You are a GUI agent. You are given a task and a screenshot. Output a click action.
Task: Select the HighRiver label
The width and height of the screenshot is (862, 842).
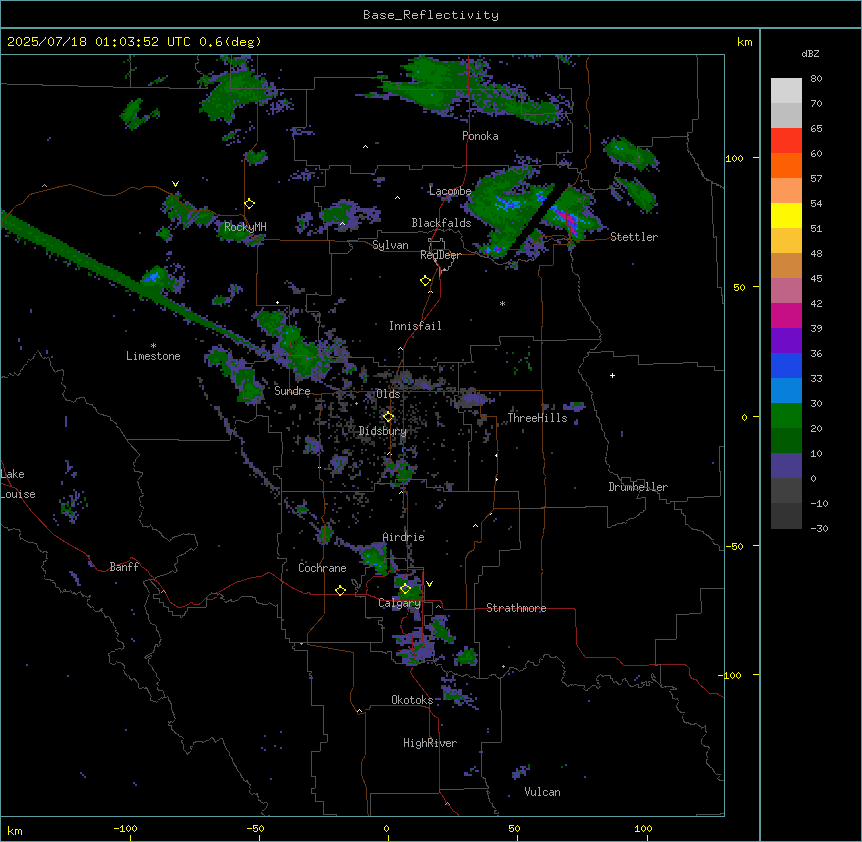pos(430,743)
